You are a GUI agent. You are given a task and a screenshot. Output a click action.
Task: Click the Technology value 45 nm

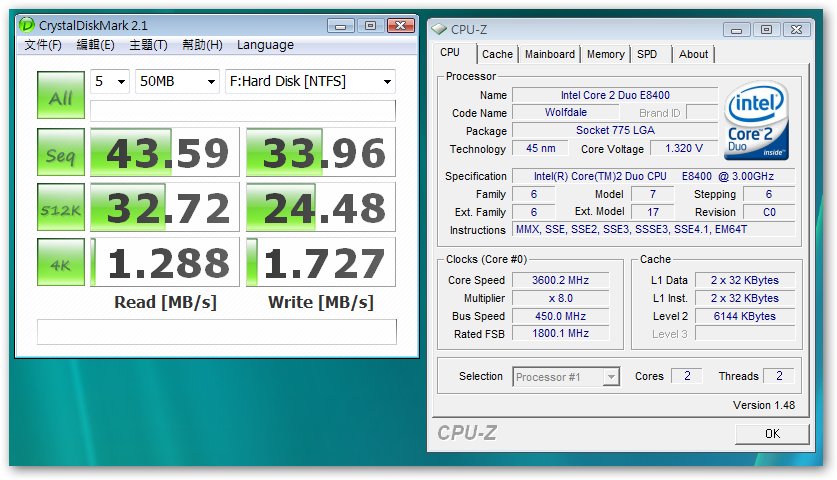[540, 148]
